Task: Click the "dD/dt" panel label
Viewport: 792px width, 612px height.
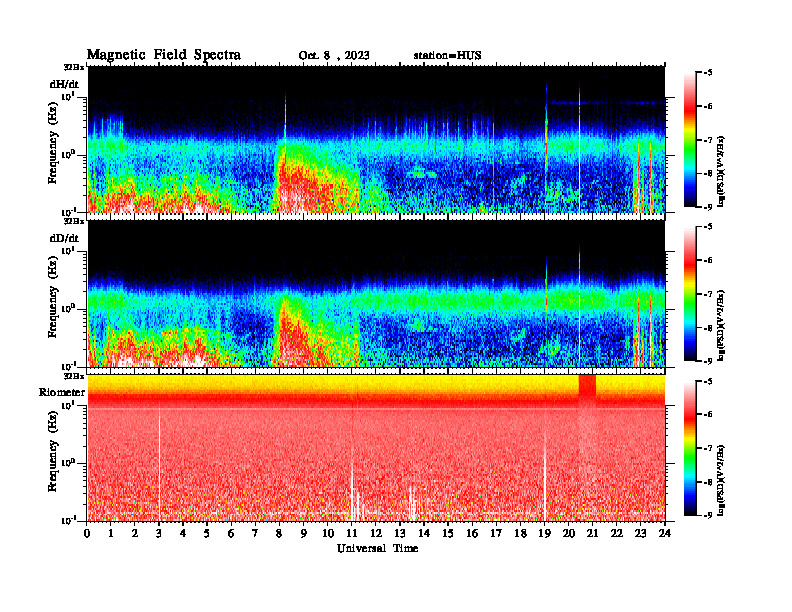Action: click(64, 238)
